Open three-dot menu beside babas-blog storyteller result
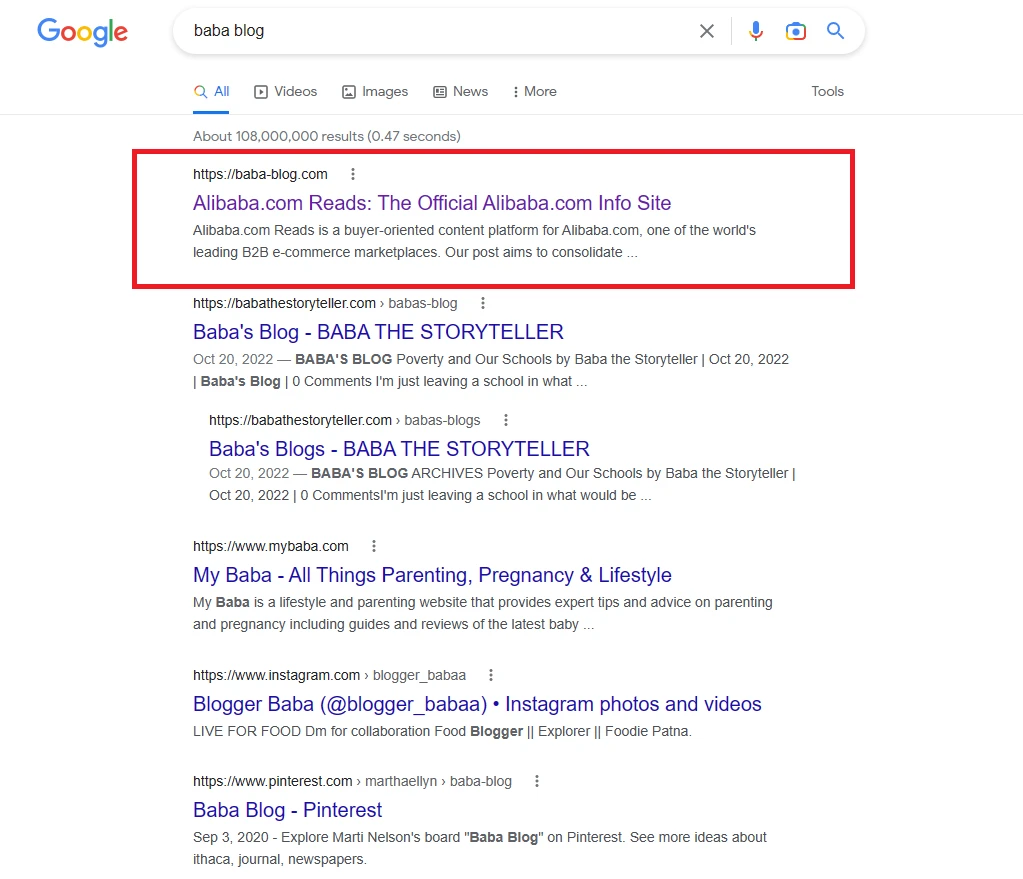Viewport: 1023px width, 879px height. [x=483, y=303]
